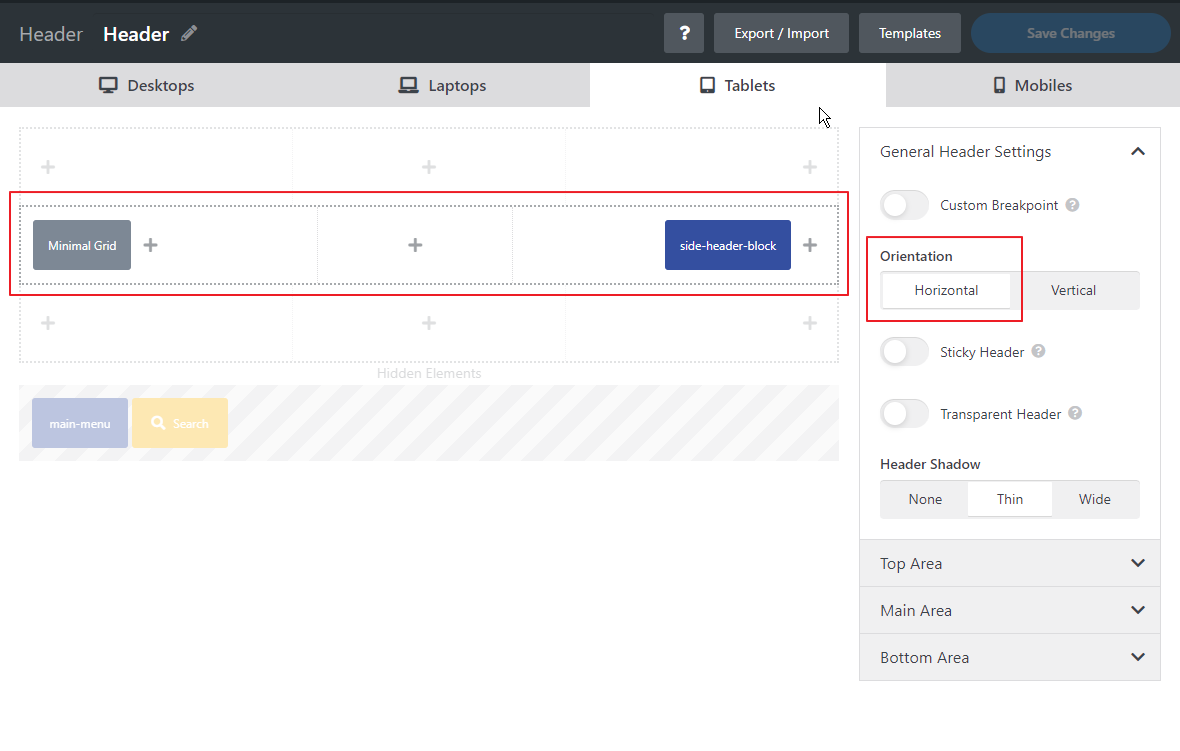Show help tooltip for Custom Breakpoint

[x=1072, y=205]
